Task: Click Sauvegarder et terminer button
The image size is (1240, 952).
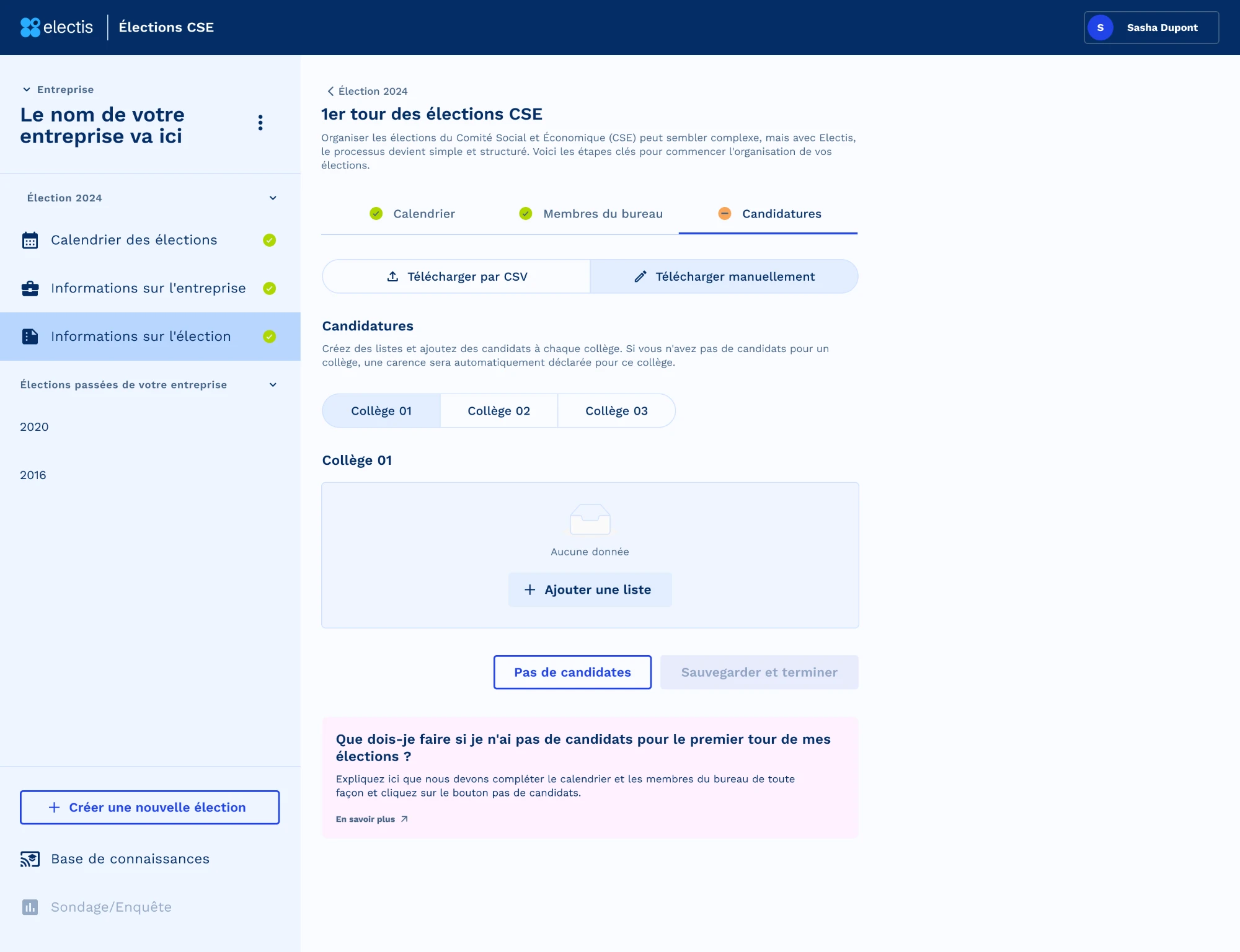Action: tap(759, 672)
